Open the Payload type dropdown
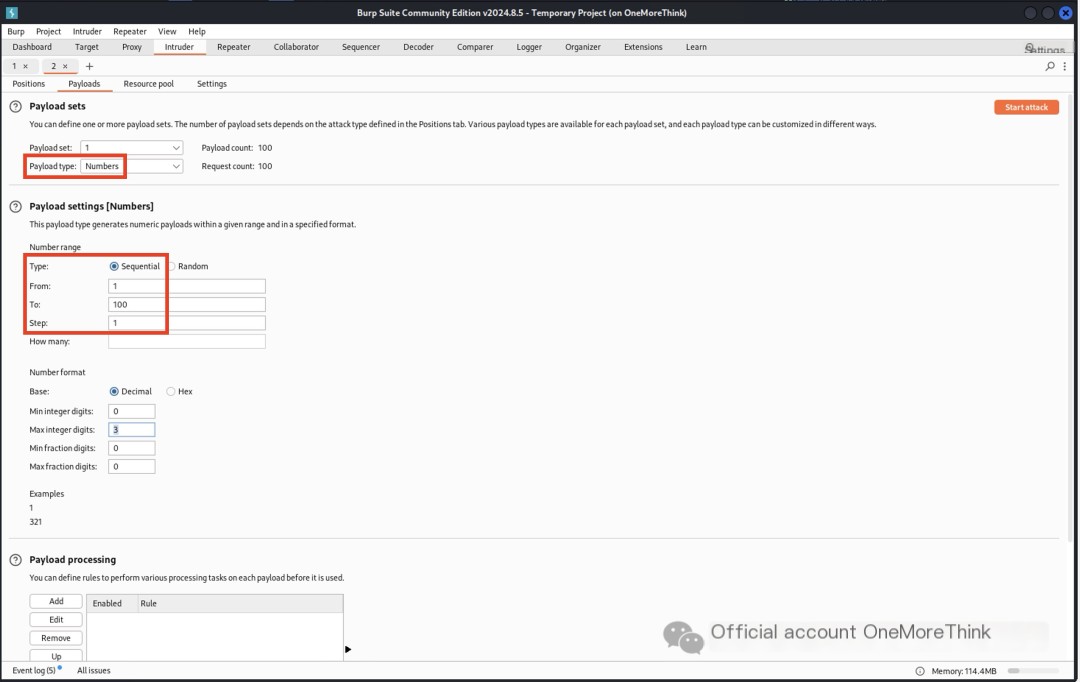The height and width of the screenshot is (682, 1080). point(132,166)
